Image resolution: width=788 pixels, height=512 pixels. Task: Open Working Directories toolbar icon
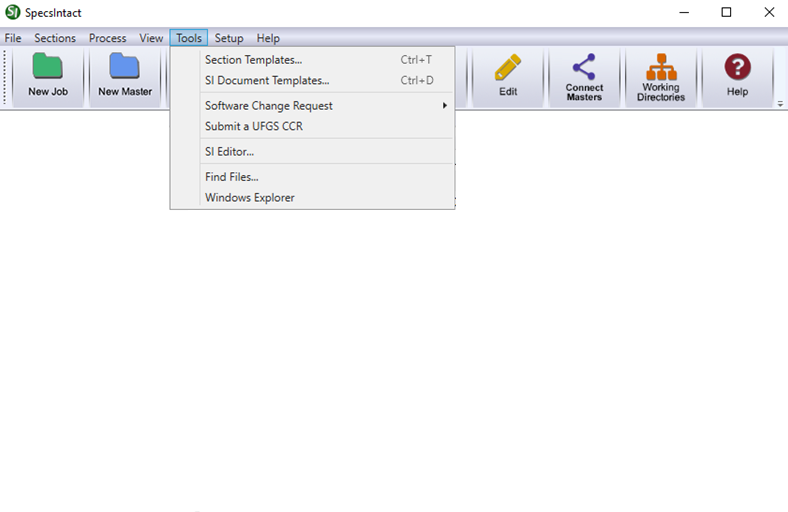pos(661,67)
